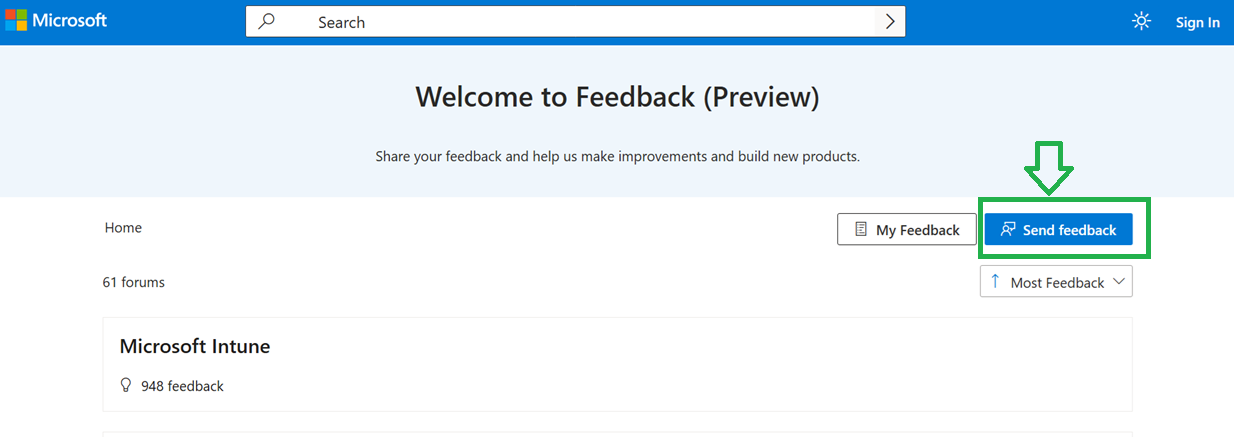Click the Send feedback button
The width and height of the screenshot is (1234, 437).
(1058, 229)
